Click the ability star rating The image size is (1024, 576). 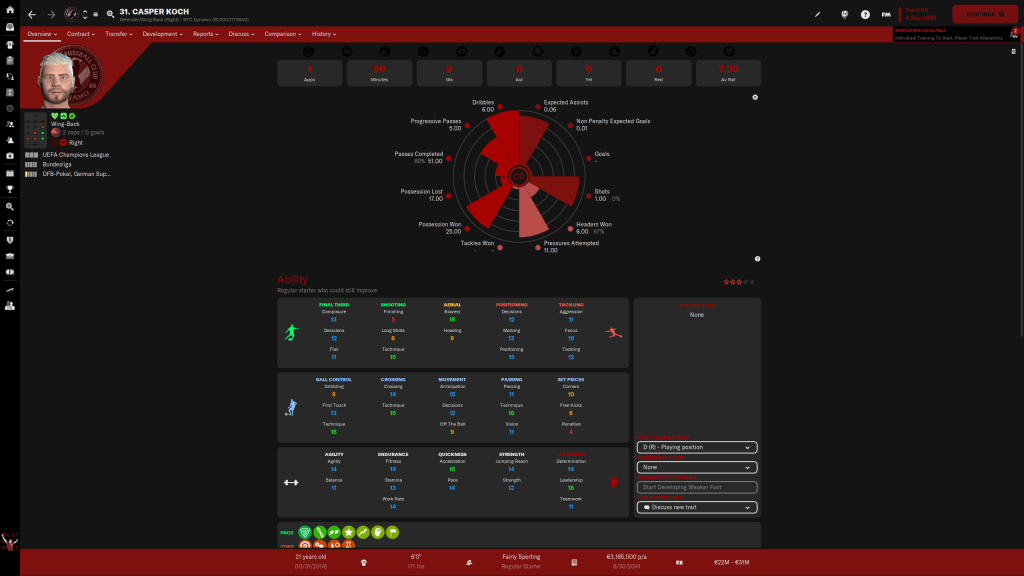(x=733, y=282)
